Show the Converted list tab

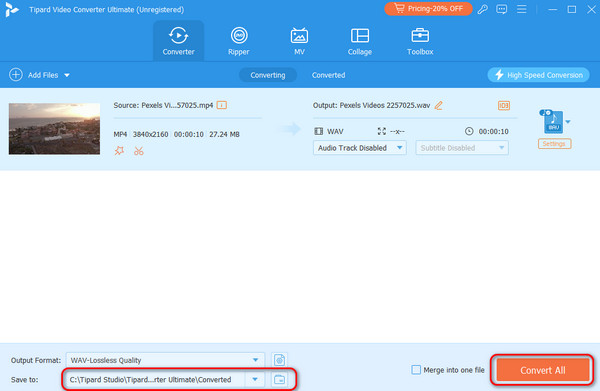(328, 75)
